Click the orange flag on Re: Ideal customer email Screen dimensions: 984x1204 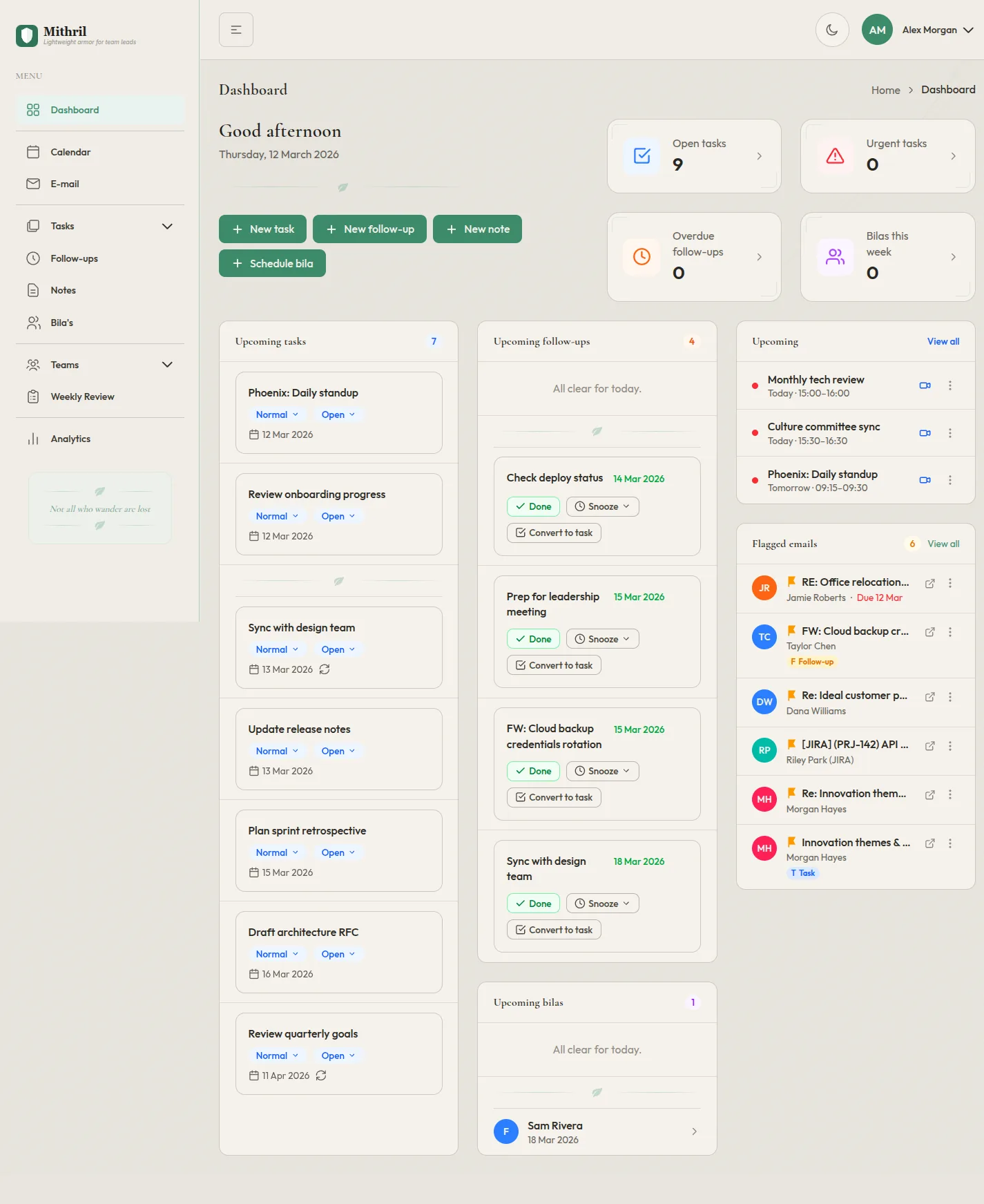point(791,696)
